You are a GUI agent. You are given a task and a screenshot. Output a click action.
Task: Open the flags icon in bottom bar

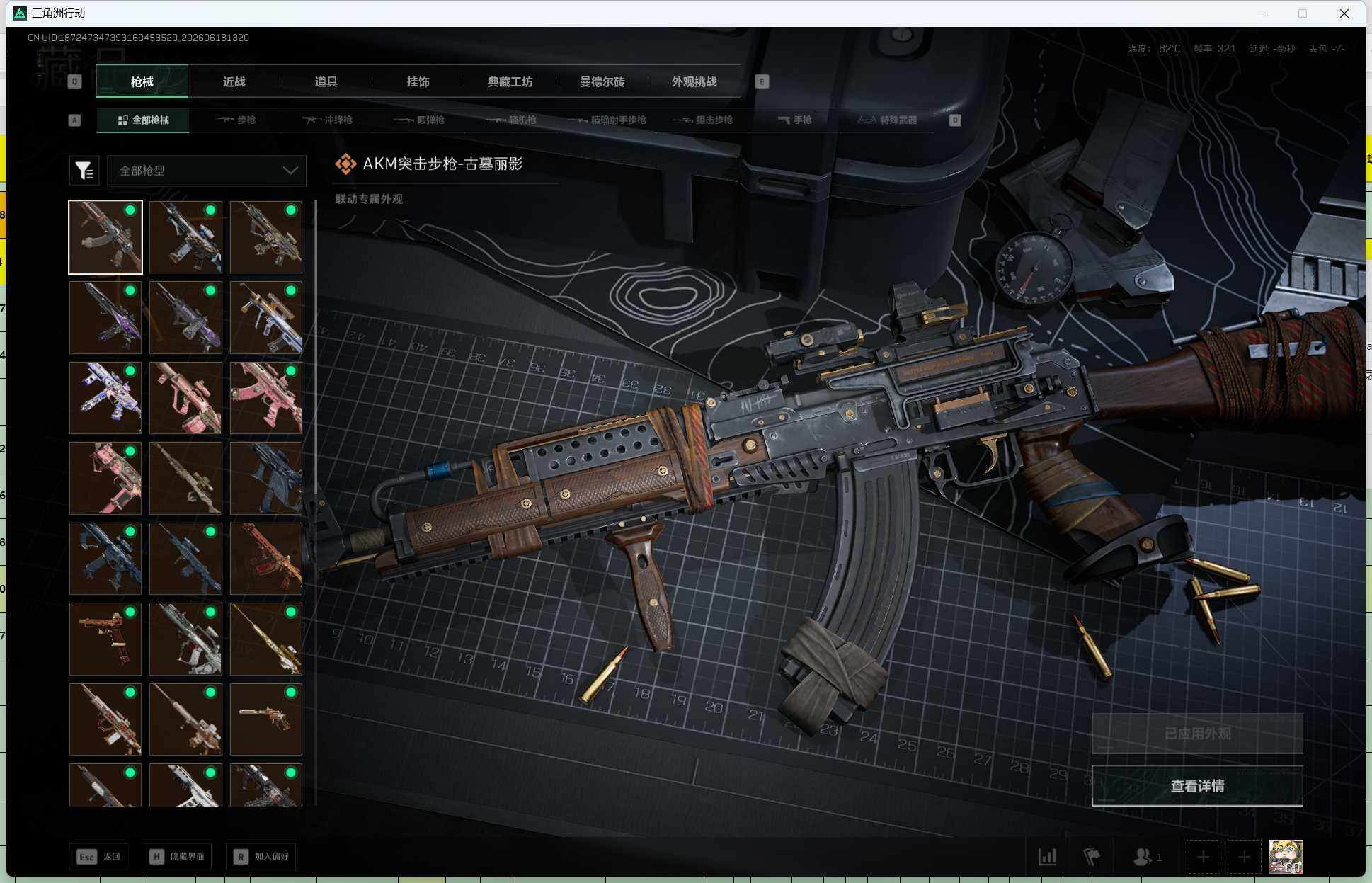(x=1092, y=857)
